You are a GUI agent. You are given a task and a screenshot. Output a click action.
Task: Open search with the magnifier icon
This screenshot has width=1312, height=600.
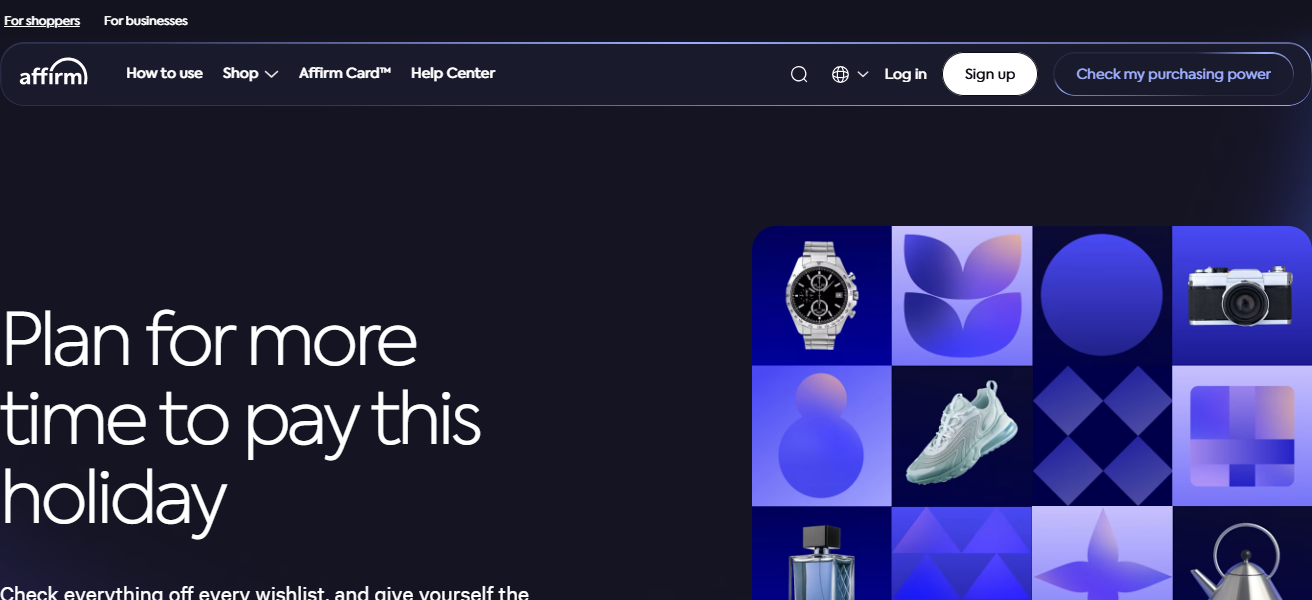pyautogui.click(x=799, y=74)
